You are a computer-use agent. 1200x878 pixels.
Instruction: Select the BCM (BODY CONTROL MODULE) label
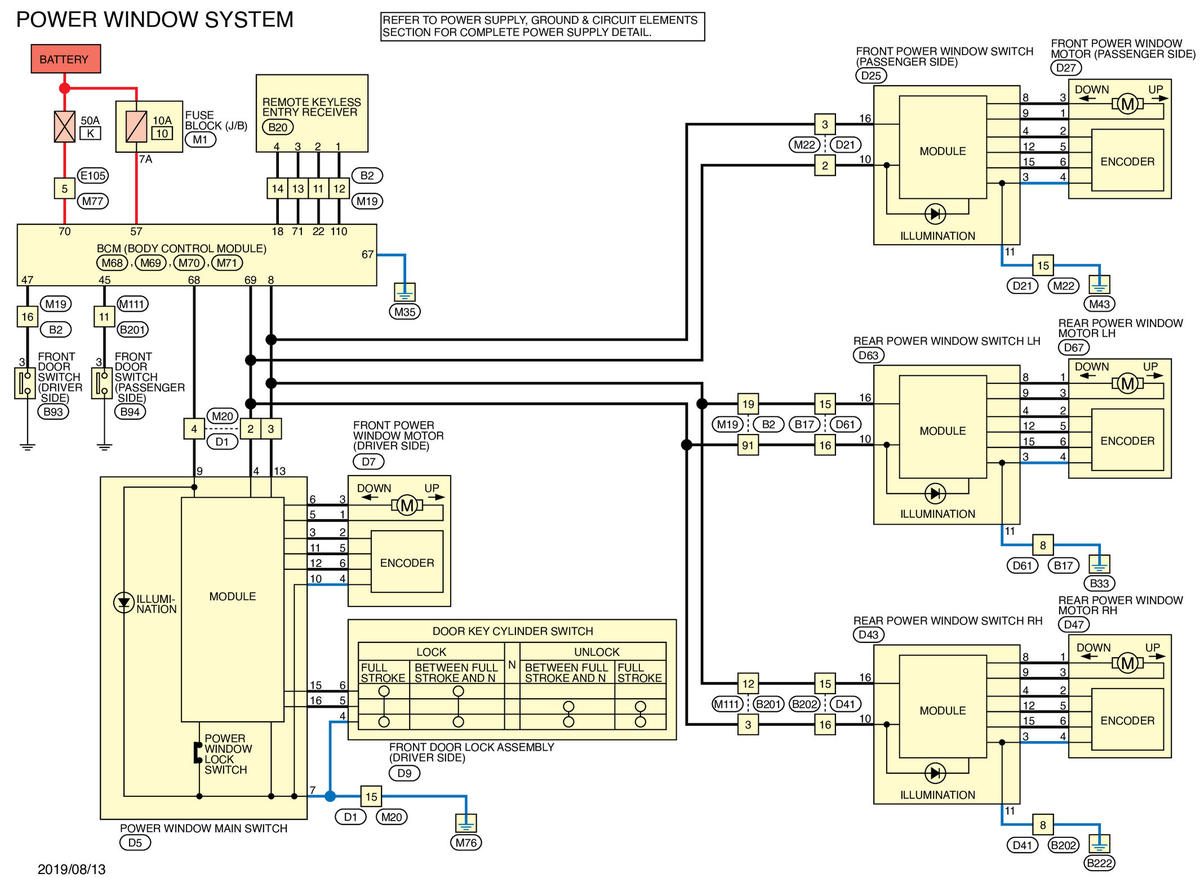182,248
